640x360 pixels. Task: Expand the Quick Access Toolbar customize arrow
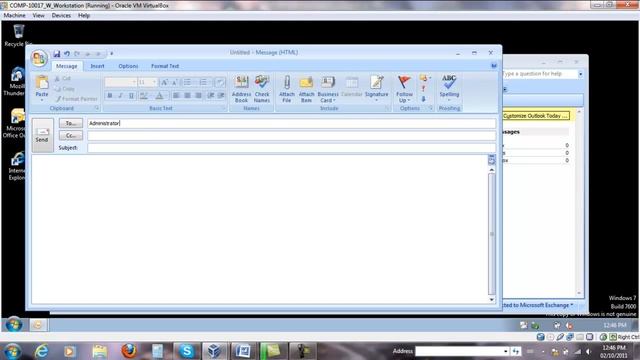click(111, 53)
